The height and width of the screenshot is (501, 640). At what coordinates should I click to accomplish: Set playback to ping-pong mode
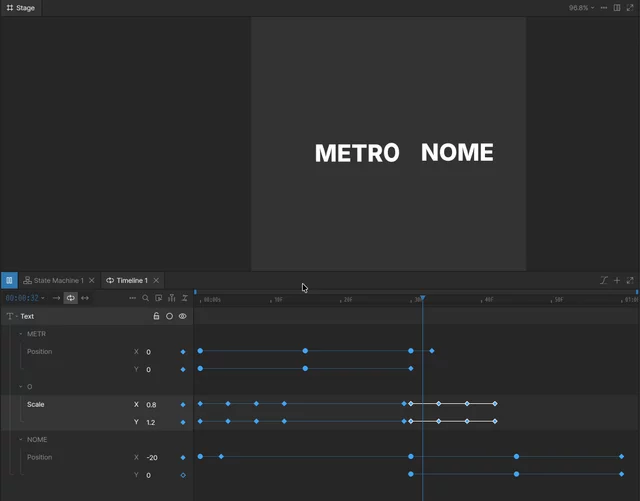tap(85, 298)
